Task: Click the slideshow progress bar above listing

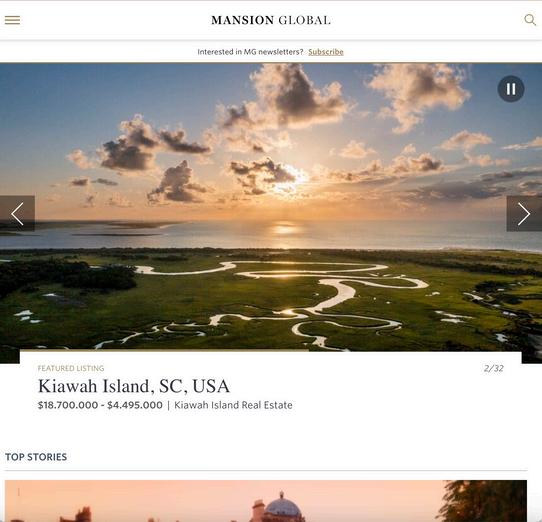Action: 164,350
